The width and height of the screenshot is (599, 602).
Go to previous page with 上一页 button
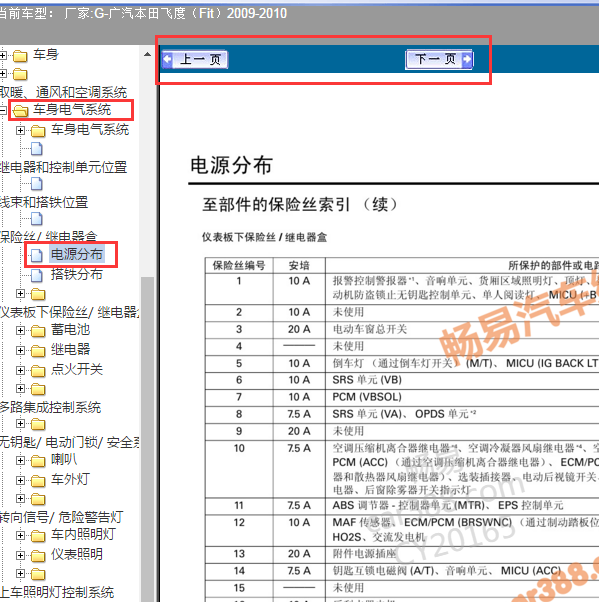pyautogui.click(x=195, y=60)
